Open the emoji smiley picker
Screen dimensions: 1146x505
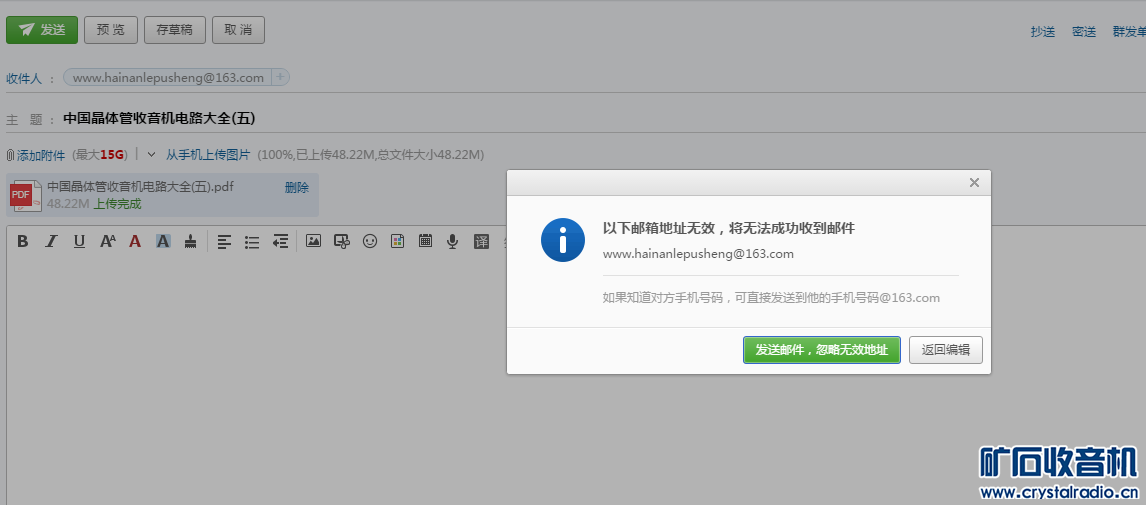[370, 240]
